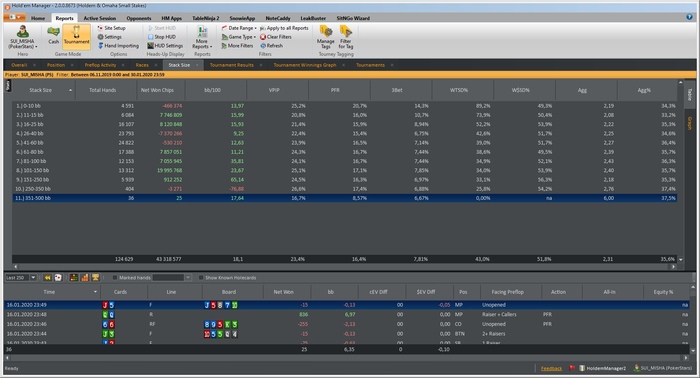Clear Filters with the red X

click(276, 37)
